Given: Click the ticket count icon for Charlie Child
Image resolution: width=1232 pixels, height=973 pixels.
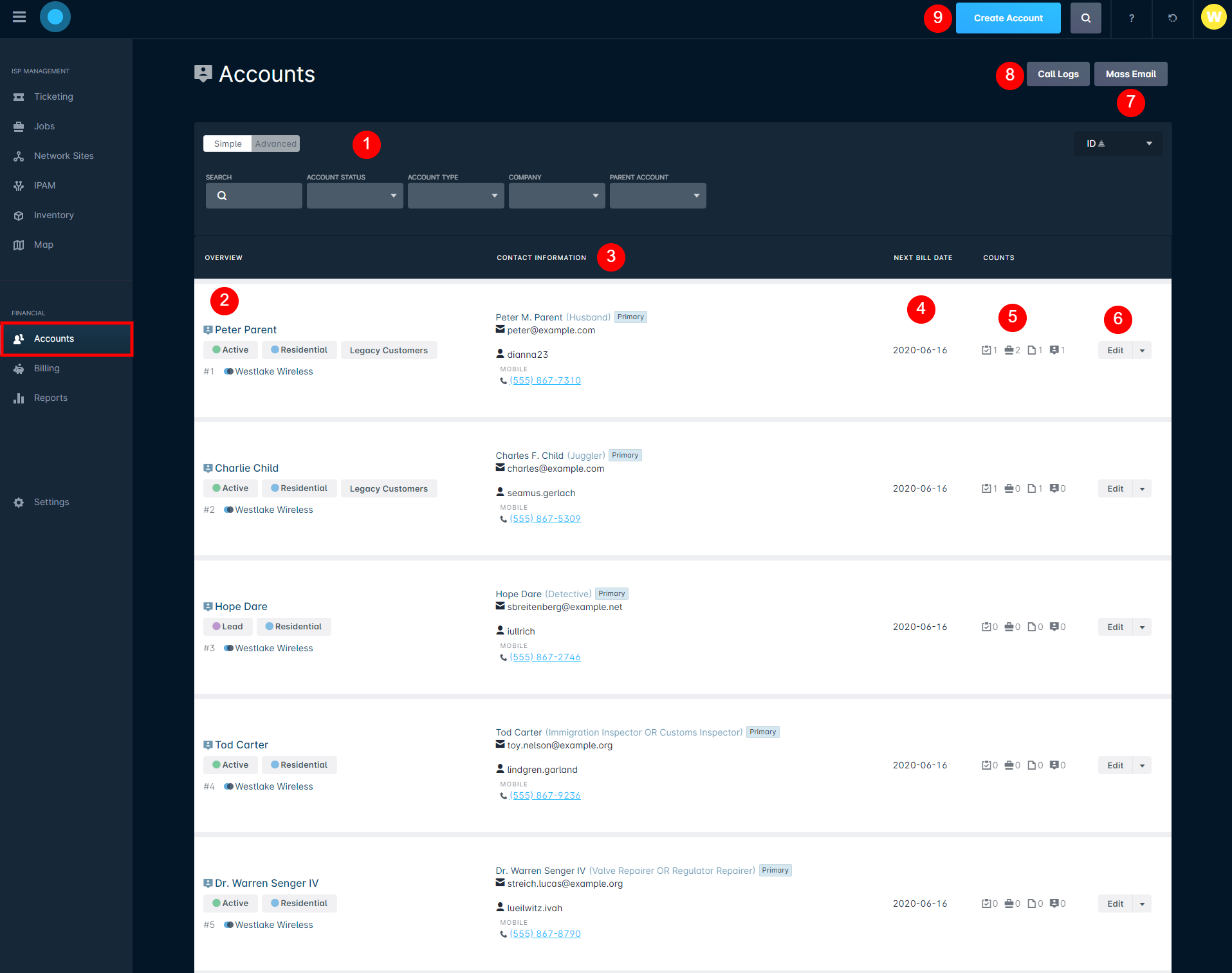Looking at the screenshot, I should pos(986,488).
